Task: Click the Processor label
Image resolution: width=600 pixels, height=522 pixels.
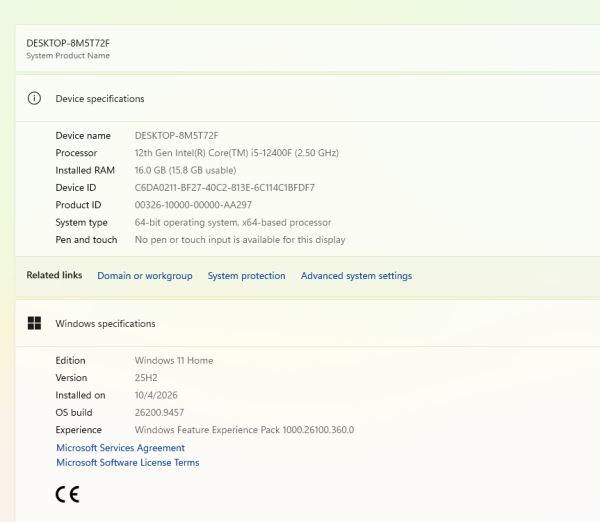Action: (x=76, y=153)
